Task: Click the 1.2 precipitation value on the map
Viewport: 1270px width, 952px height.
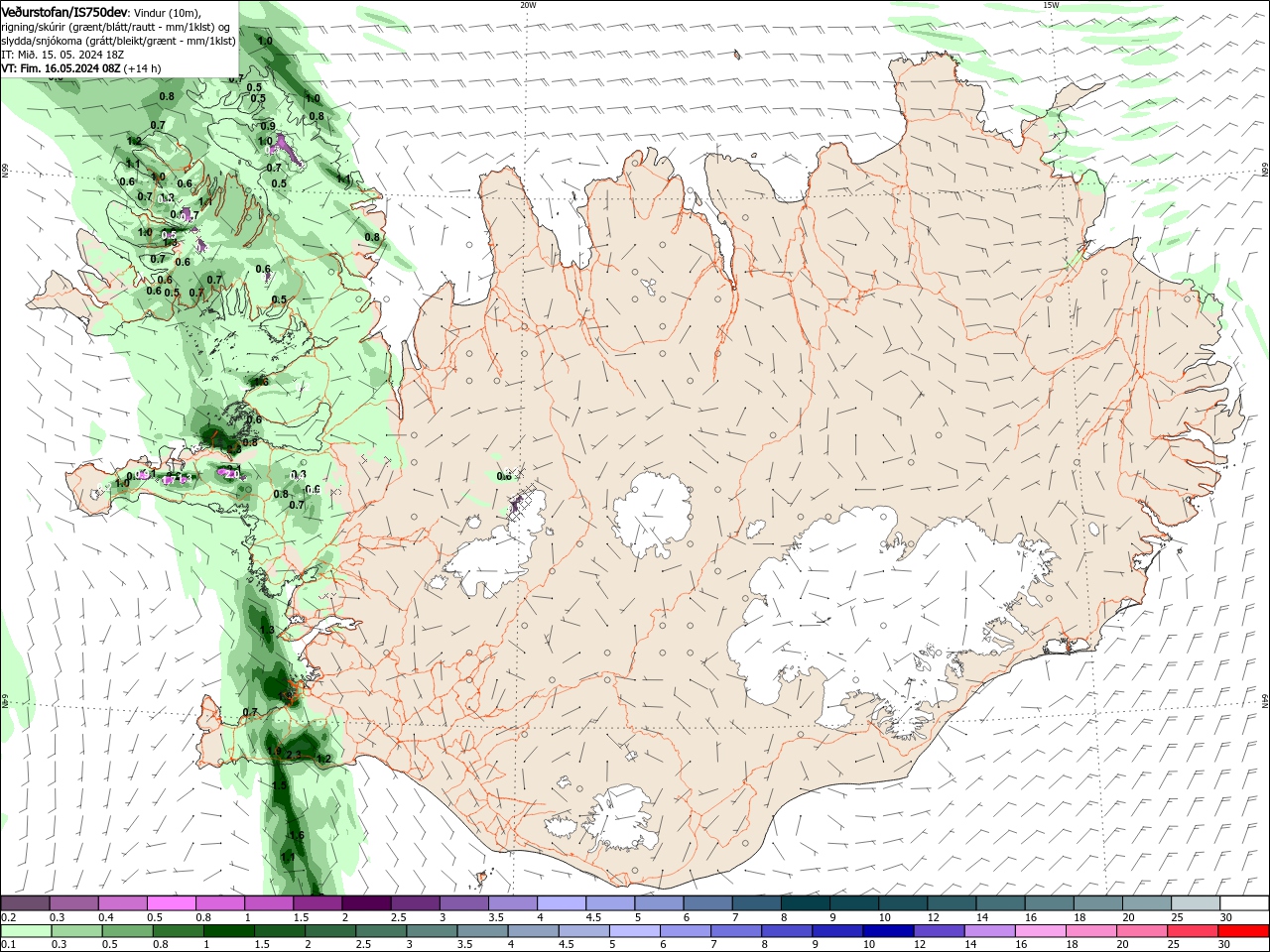Action: tap(323, 759)
